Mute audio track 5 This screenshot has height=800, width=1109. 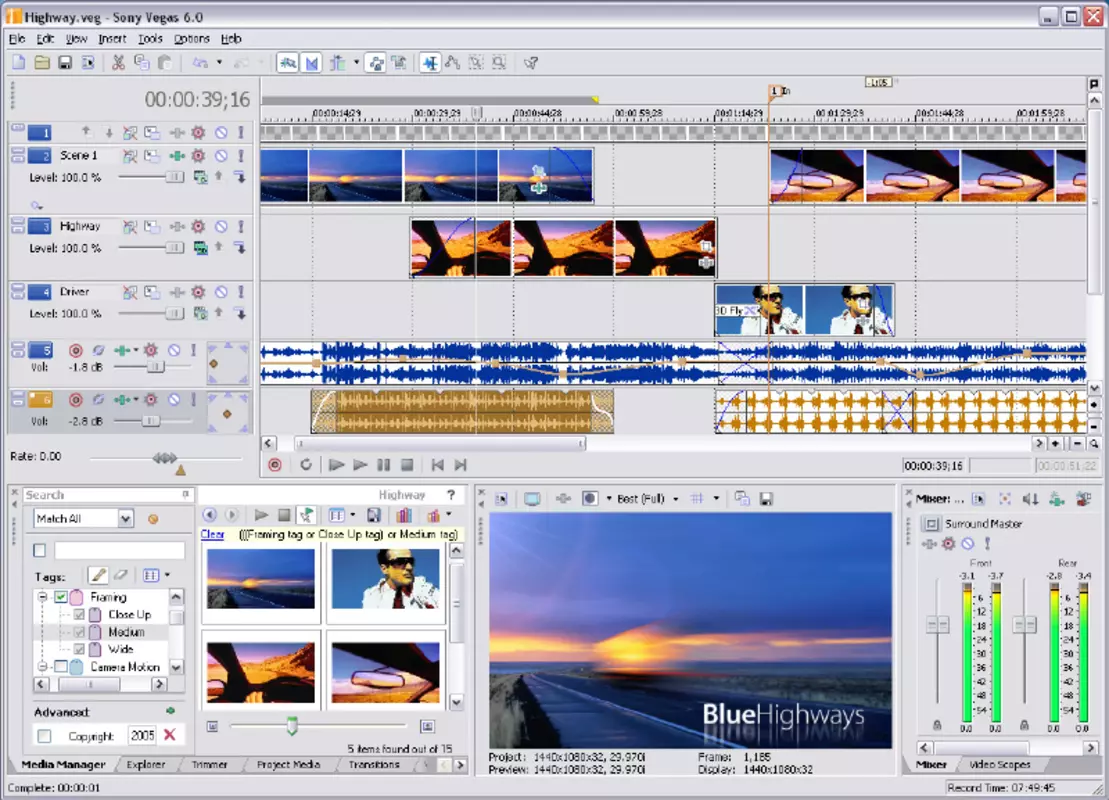174,350
